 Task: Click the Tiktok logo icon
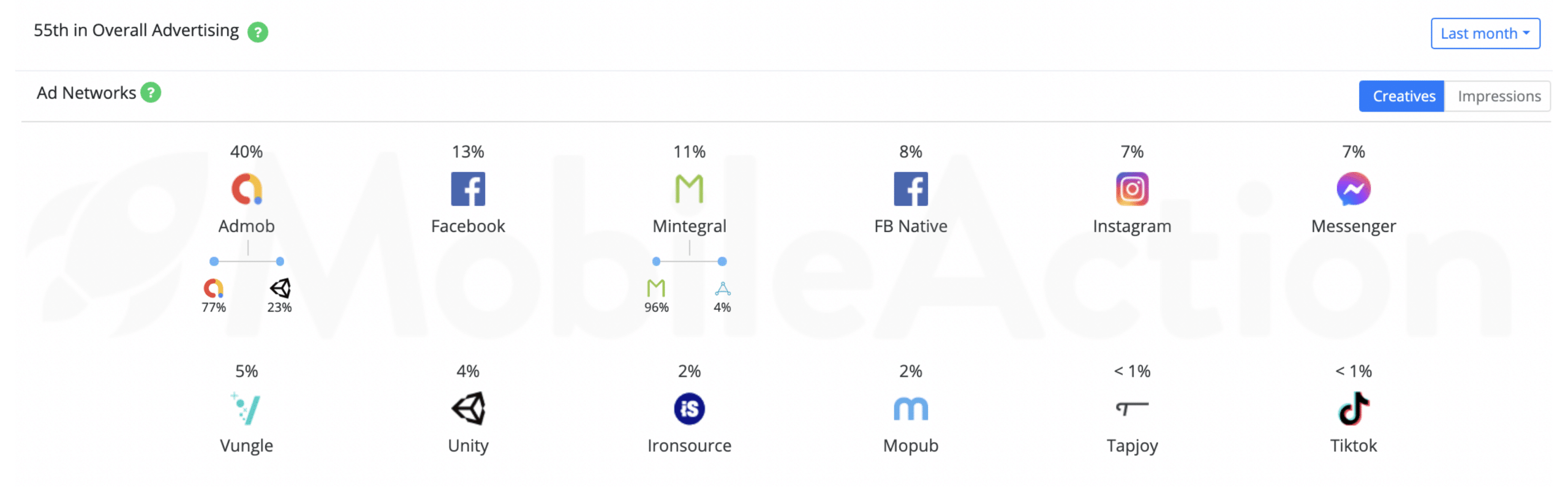pos(1353,408)
